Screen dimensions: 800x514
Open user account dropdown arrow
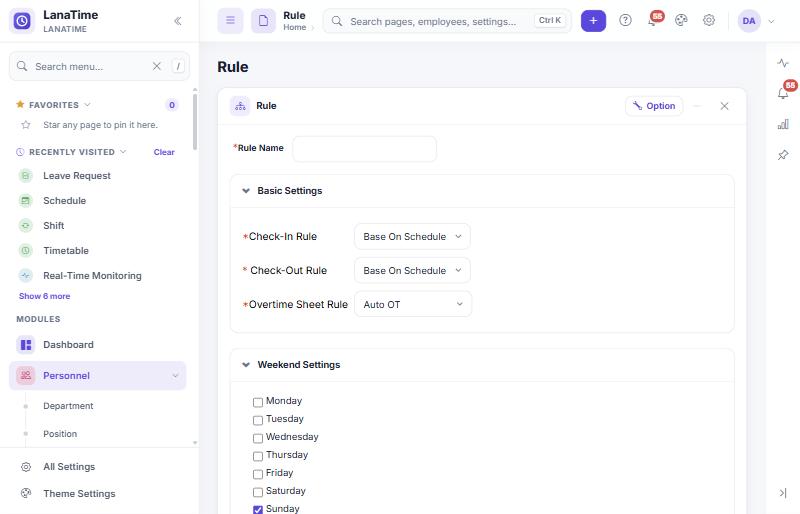[771, 21]
